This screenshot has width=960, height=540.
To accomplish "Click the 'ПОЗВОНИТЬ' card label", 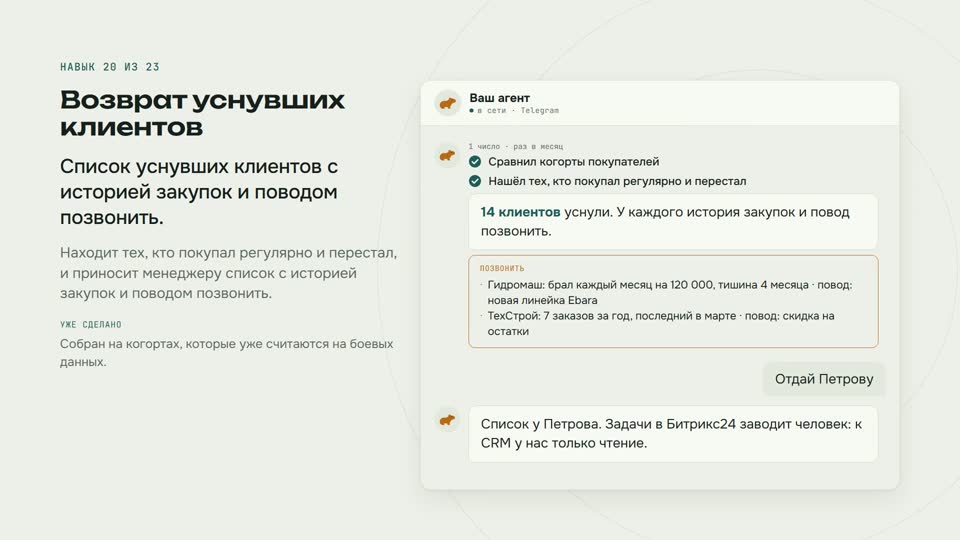I will (x=502, y=268).
